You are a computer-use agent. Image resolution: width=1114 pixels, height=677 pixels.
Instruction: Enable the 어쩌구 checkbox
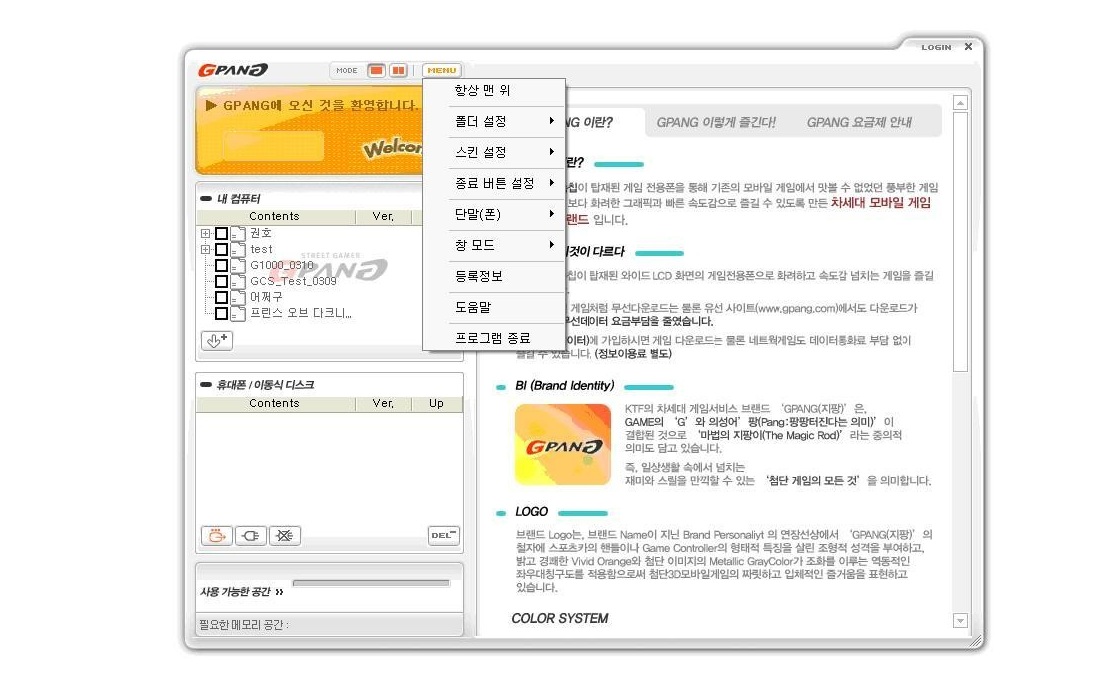tap(222, 297)
